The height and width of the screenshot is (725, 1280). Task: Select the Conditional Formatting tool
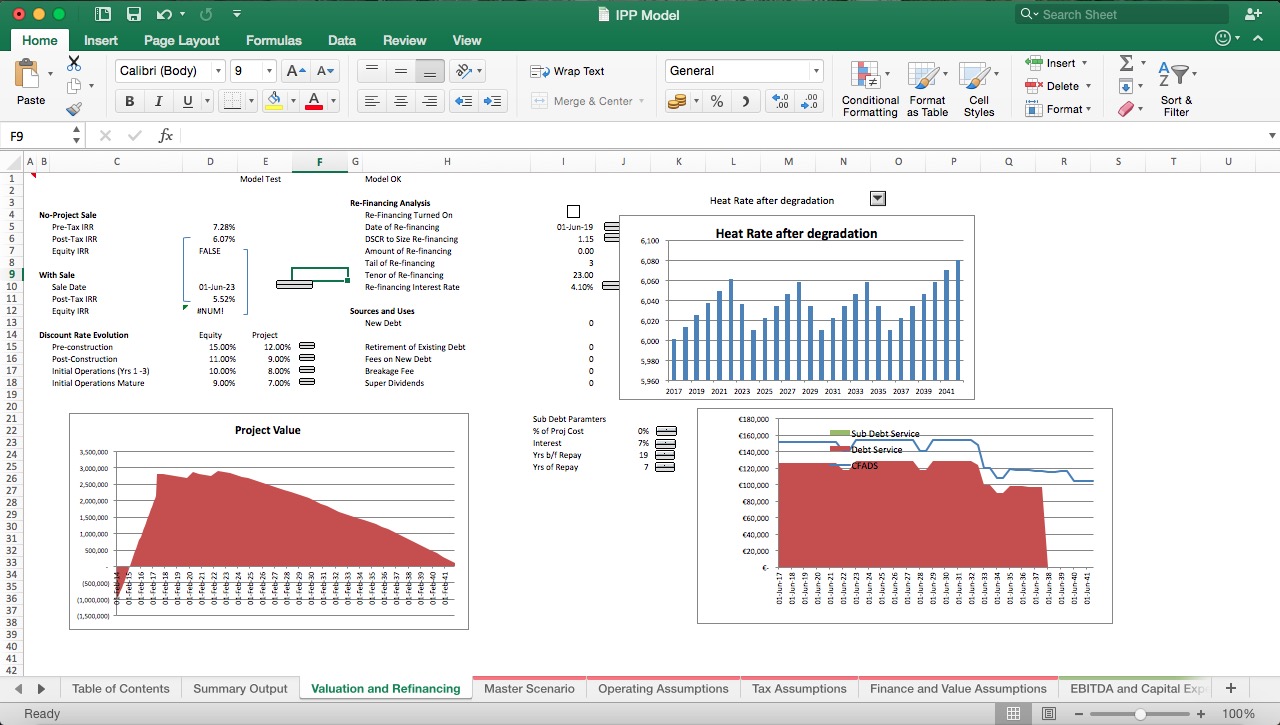tap(868, 88)
